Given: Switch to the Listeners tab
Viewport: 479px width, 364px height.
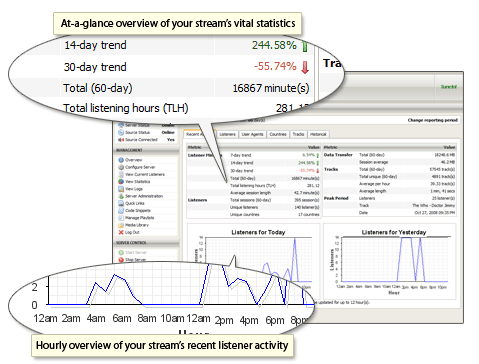Looking at the screenshot, I should tap(227, 134).
